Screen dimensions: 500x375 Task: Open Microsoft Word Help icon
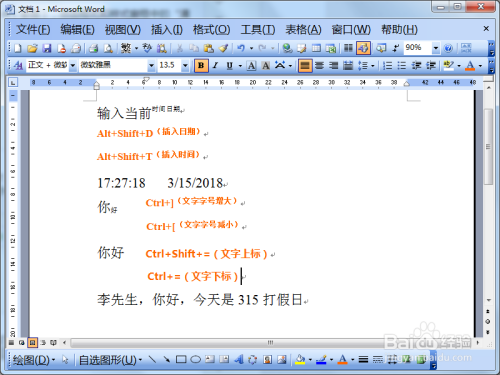click(x=448, y=48)
